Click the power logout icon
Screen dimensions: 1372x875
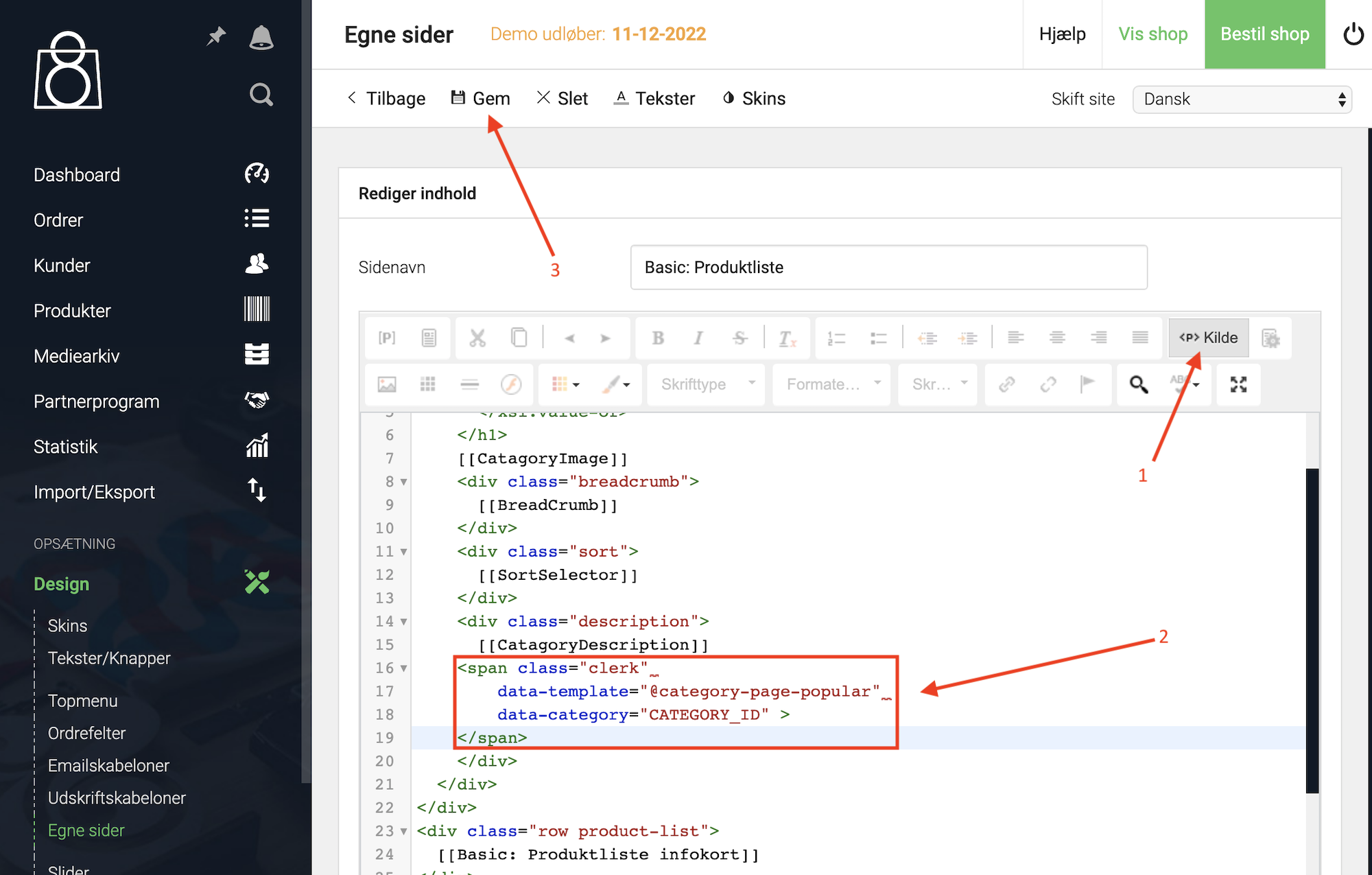1353,34
